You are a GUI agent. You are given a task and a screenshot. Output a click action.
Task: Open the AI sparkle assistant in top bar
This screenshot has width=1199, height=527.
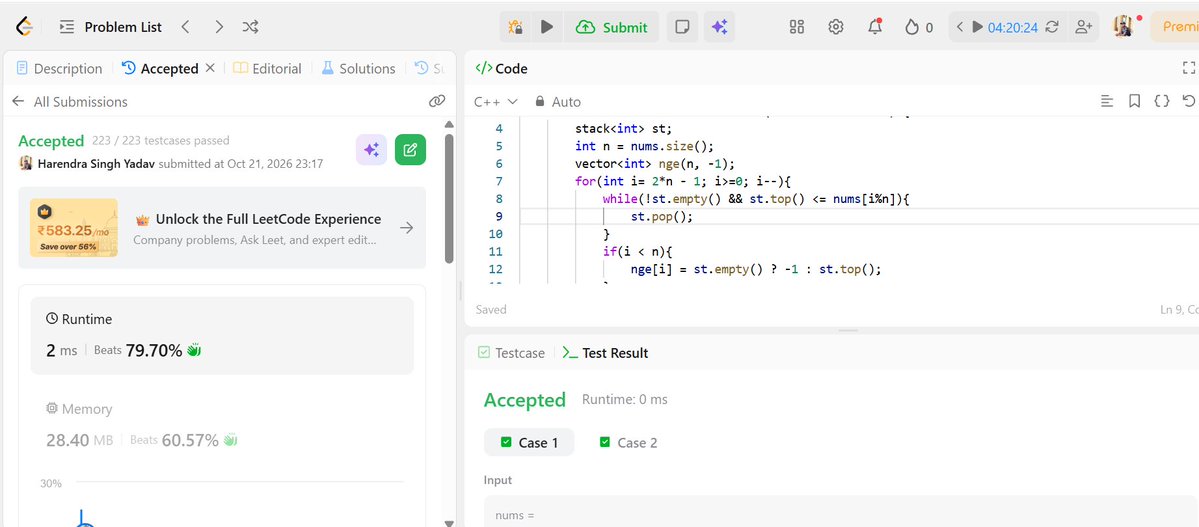point(719,27)
